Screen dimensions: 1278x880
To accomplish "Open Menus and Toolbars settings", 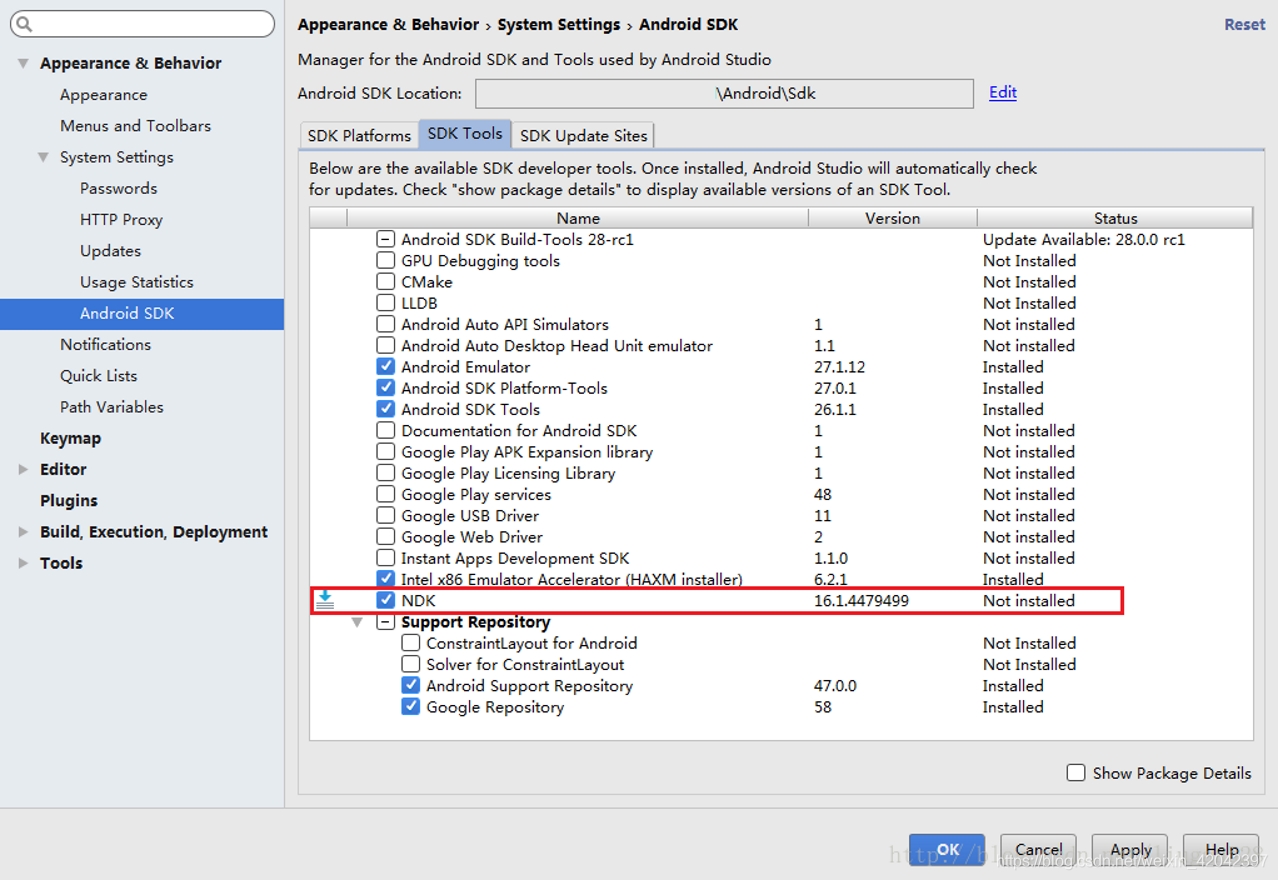I will click(x=135, y=126).
